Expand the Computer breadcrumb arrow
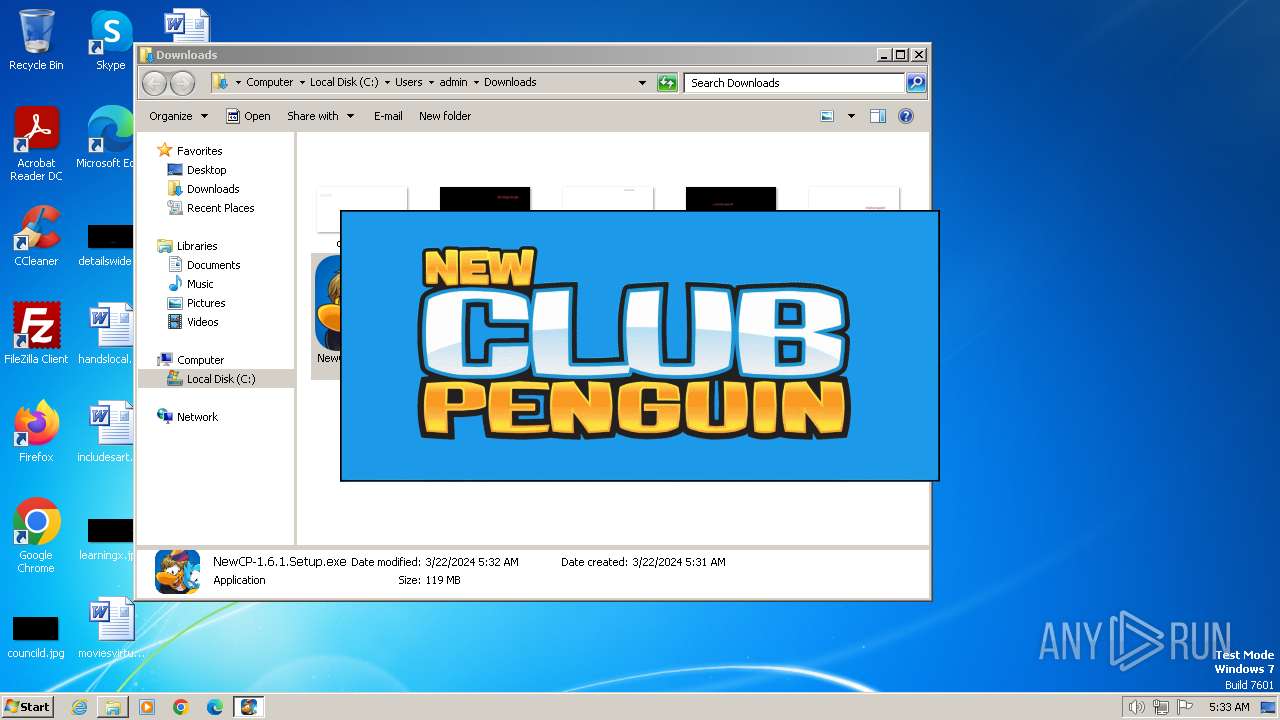Viewport: 1280px width, 720px height. 302,83
